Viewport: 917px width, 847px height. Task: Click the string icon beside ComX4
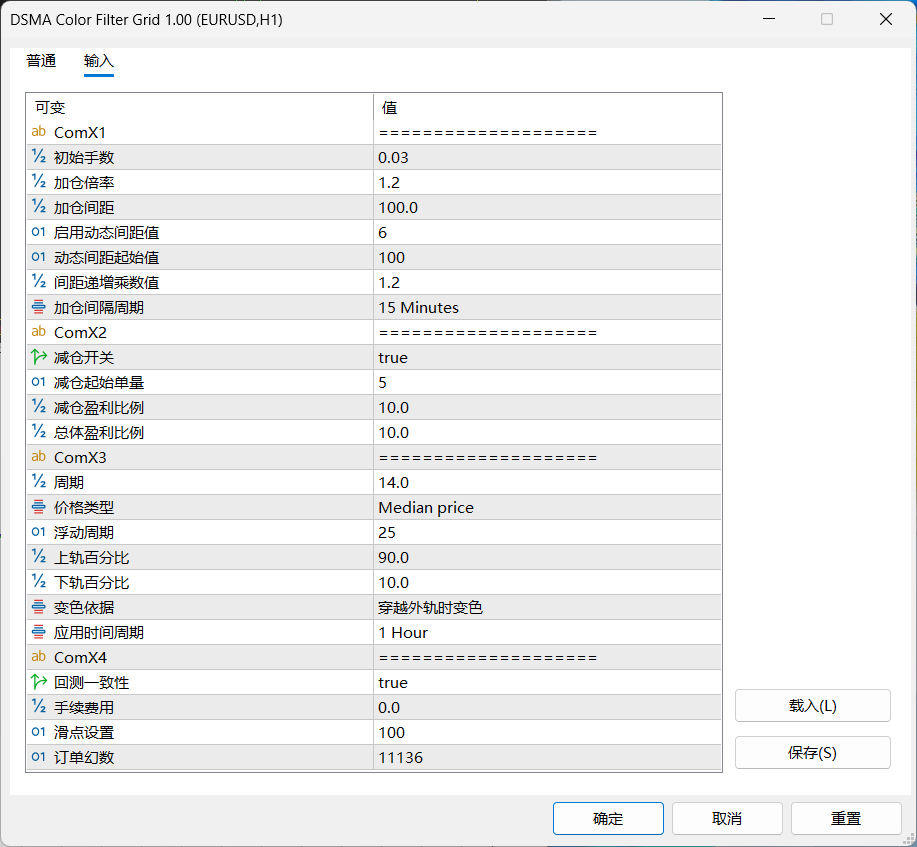tap(39, 657)
